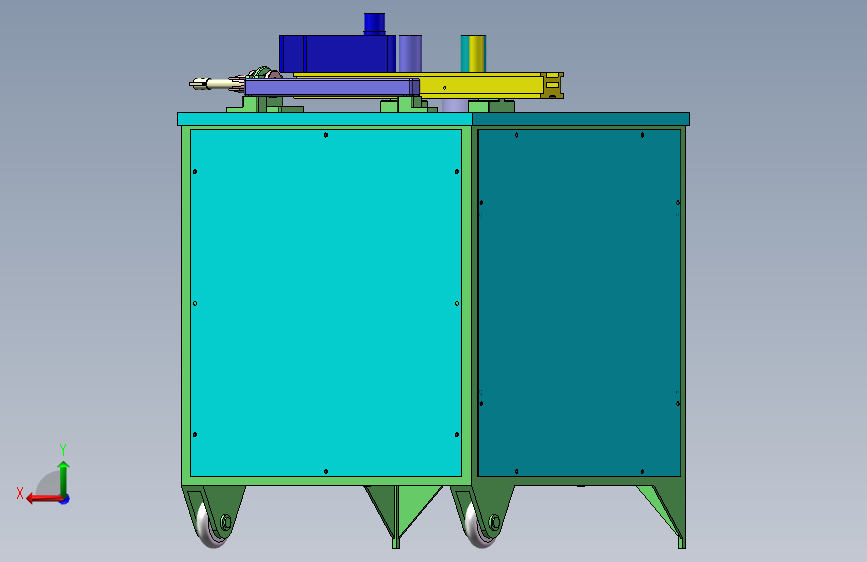The width and height of the screenshot is (867, 562).
Task: Select the dark teal right cabinet panel
Action: click(x=579, y=303)
